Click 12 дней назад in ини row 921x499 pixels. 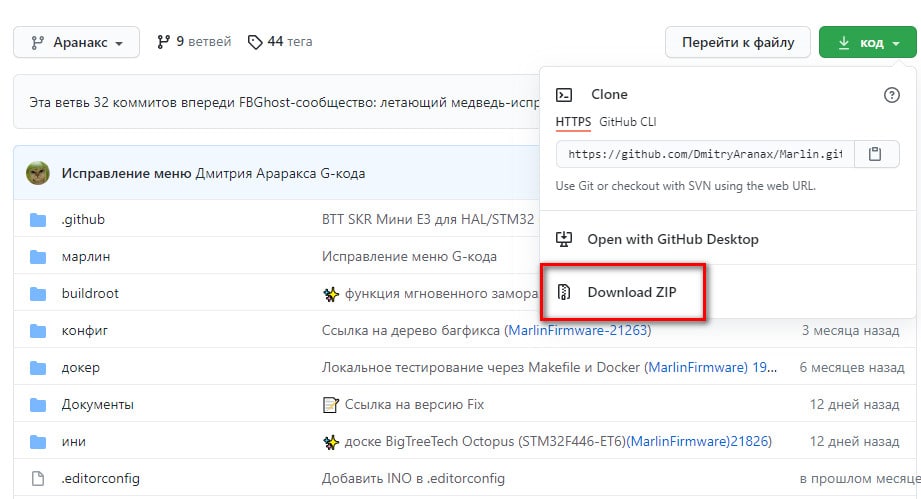(854, 441)
